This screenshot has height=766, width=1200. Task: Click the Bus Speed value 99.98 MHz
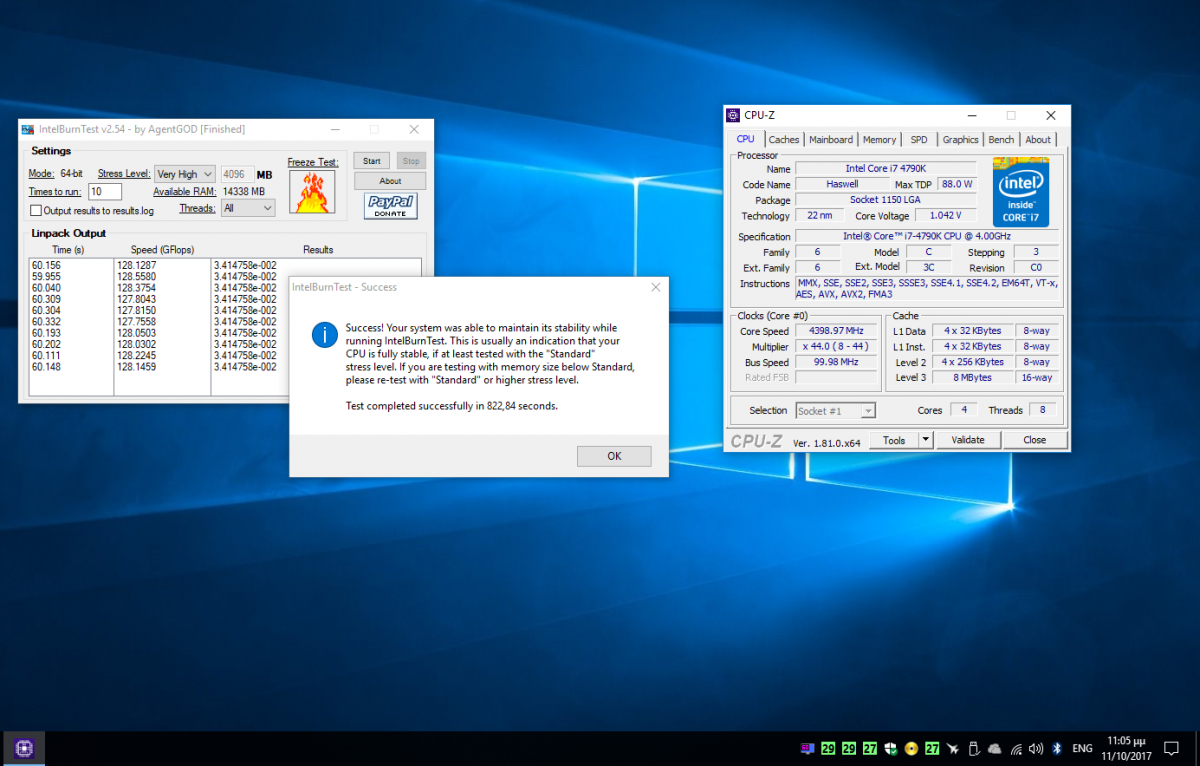(x=837, y=362)
